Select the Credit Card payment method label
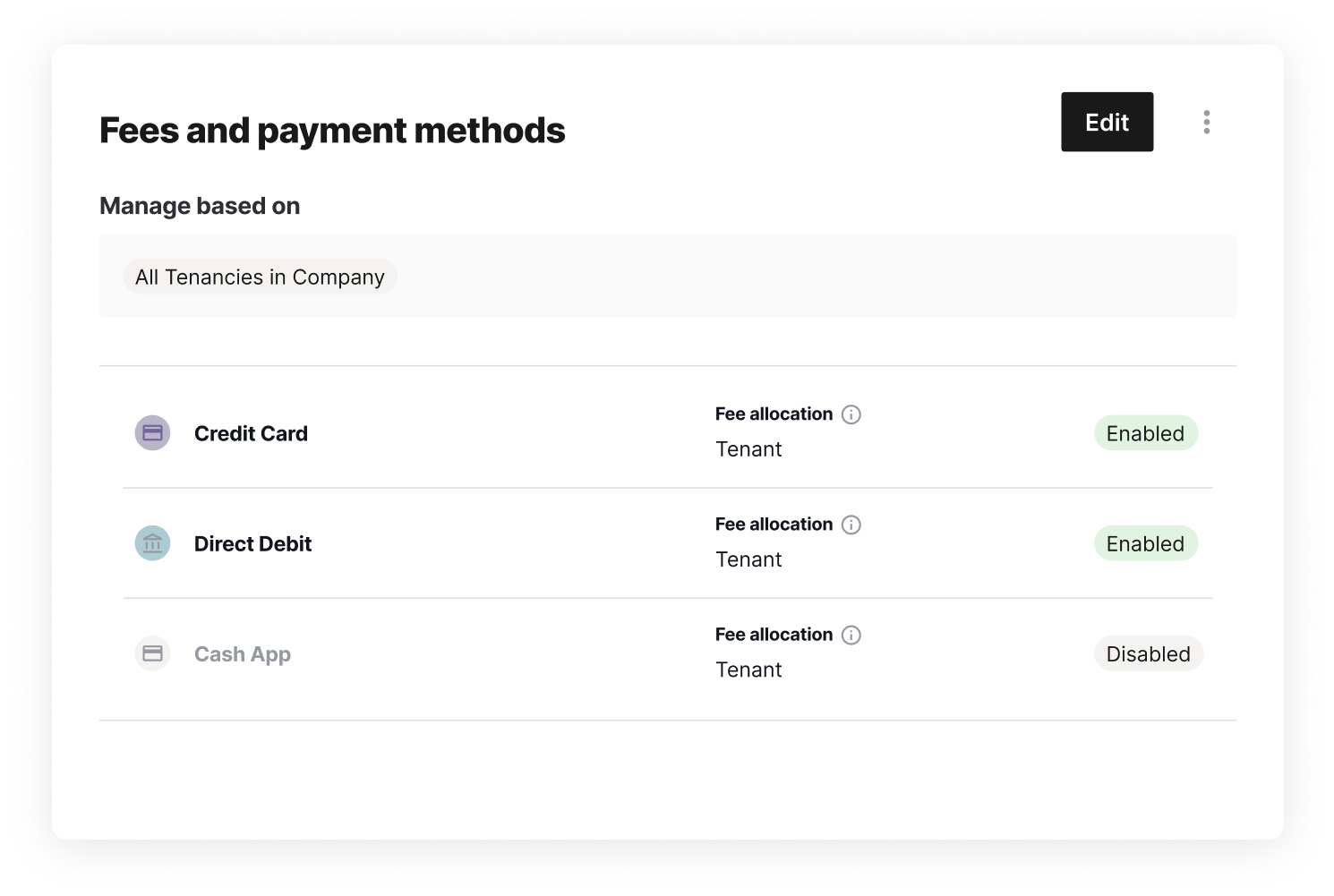 251,433
